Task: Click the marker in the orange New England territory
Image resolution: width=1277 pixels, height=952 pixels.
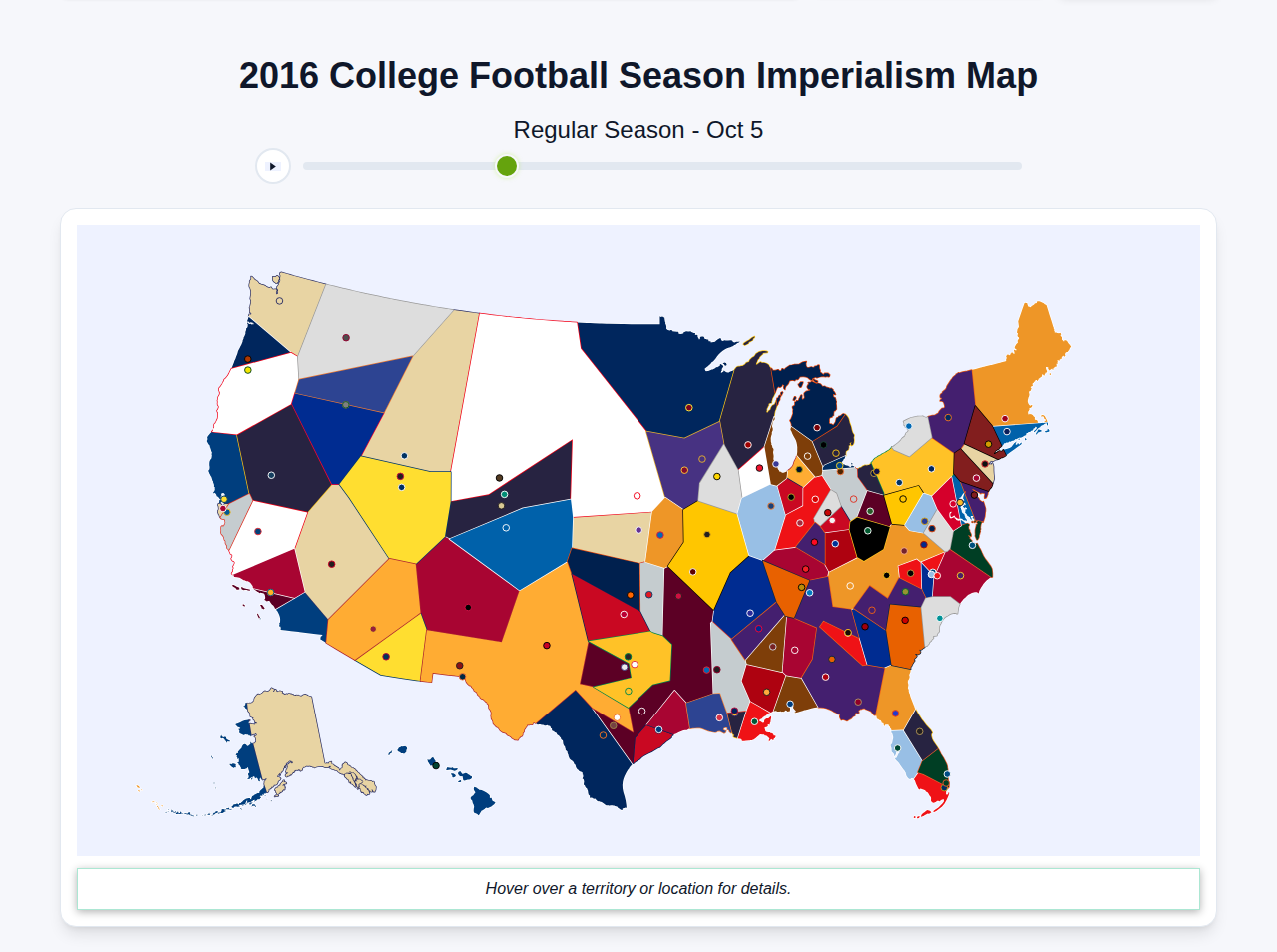Action: click(x=1005, y=419)
